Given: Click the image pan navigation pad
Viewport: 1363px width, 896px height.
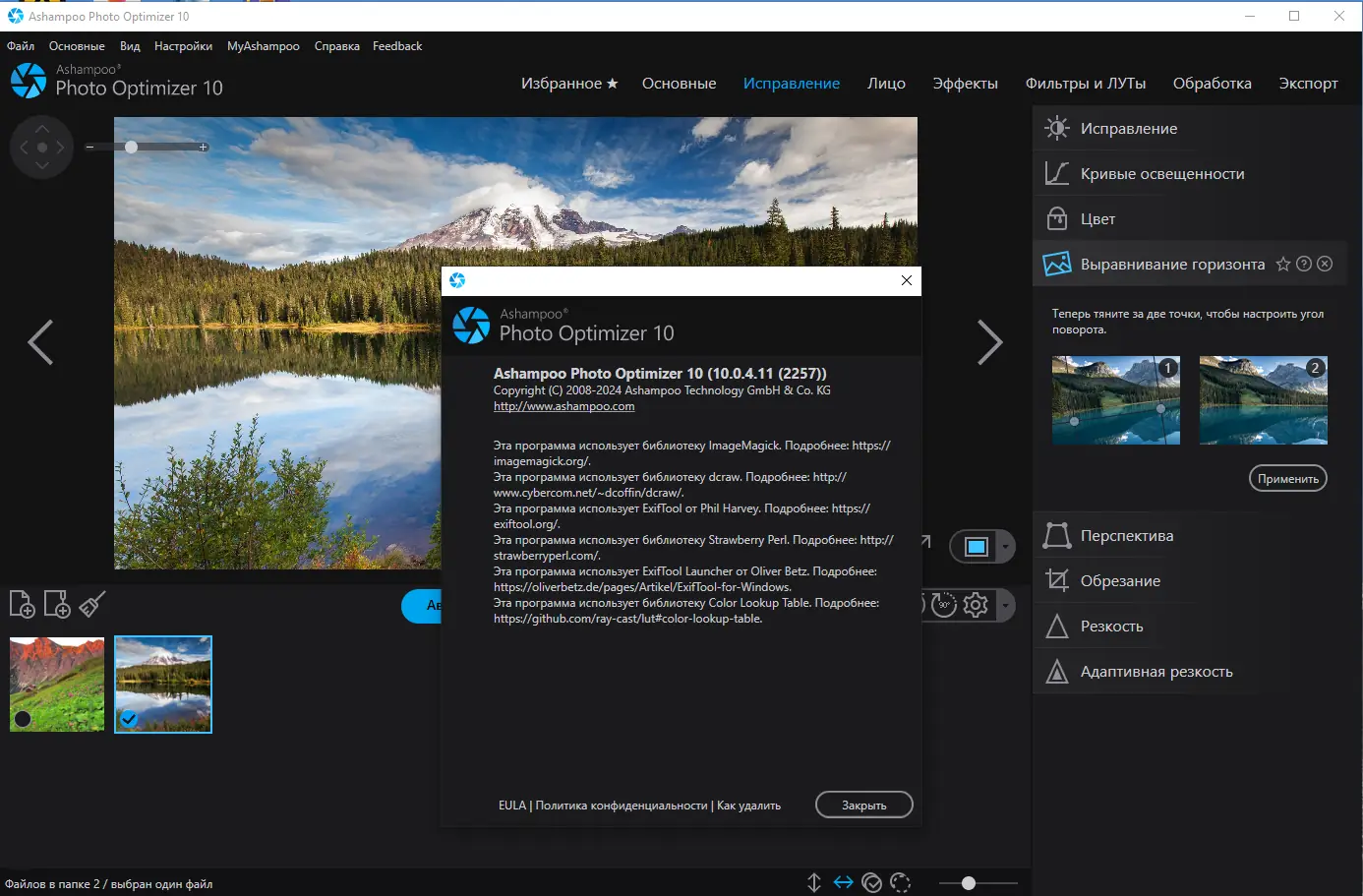Looking at the screenshot, I should (41, 148).
